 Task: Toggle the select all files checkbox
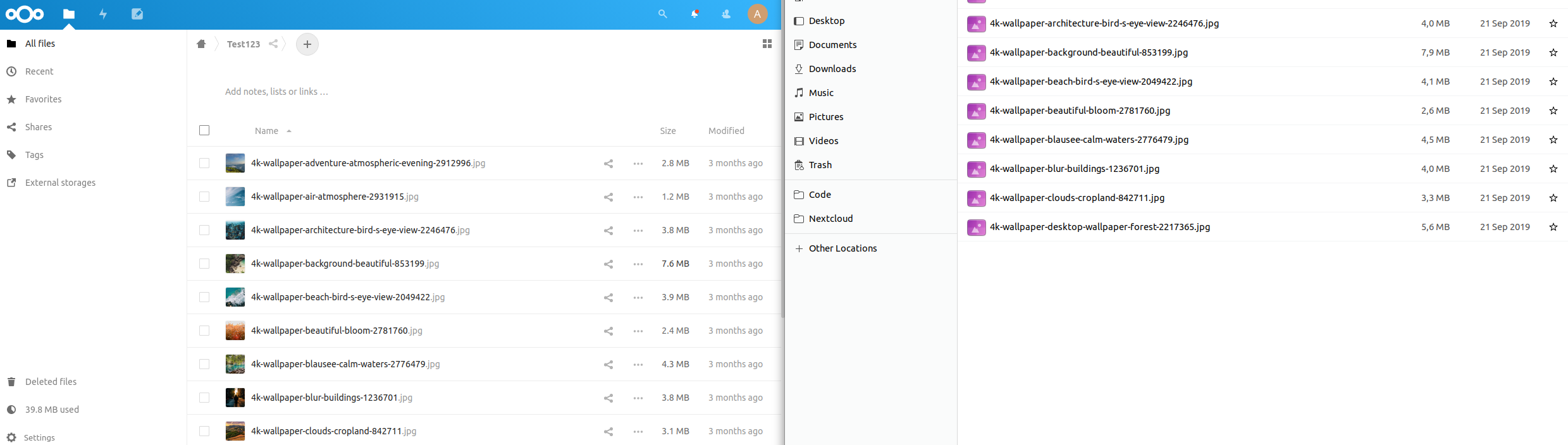(x=204, y=130)
